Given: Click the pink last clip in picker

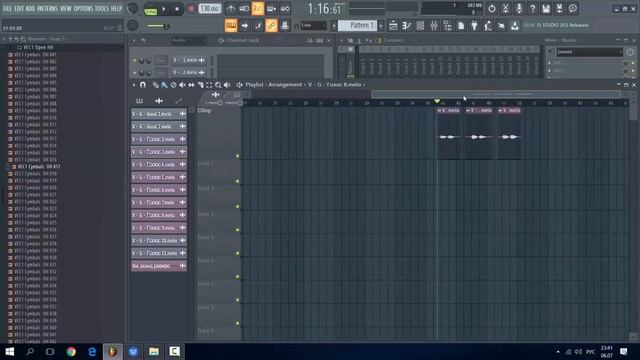Looking at the screenshot, I should coord(159,266).
